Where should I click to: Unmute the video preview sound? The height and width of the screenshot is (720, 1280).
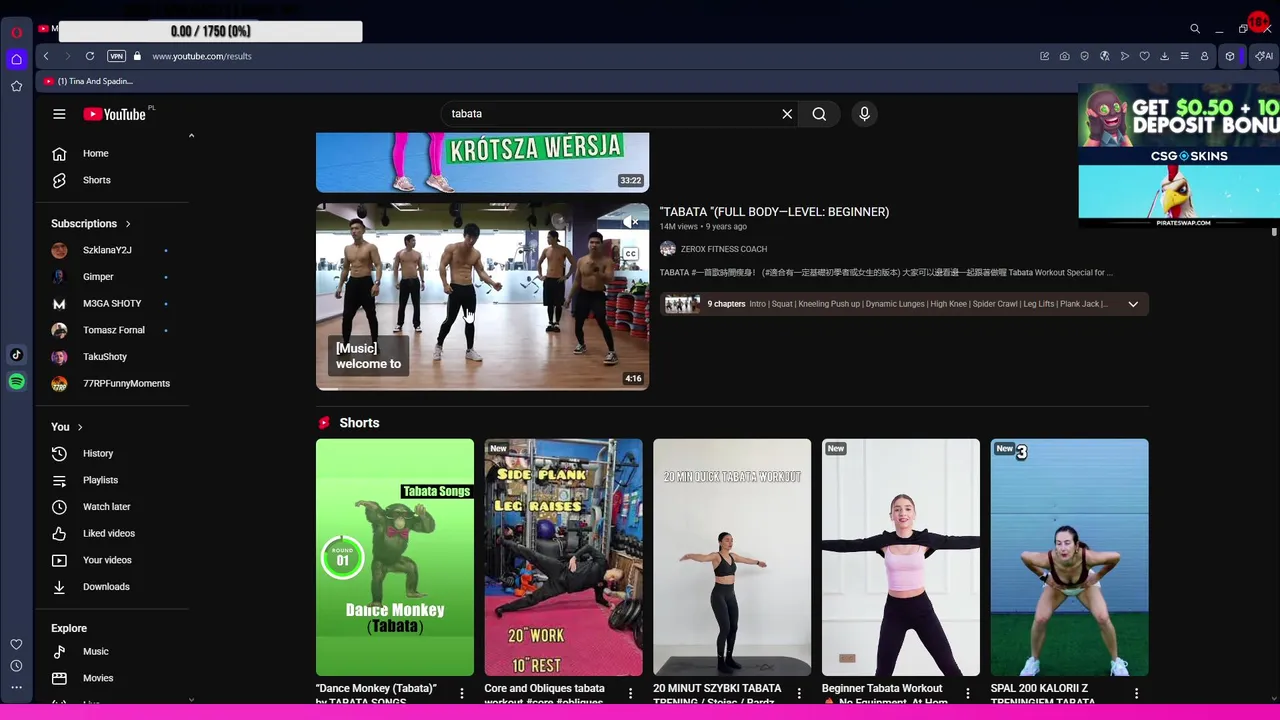(630, 222)
